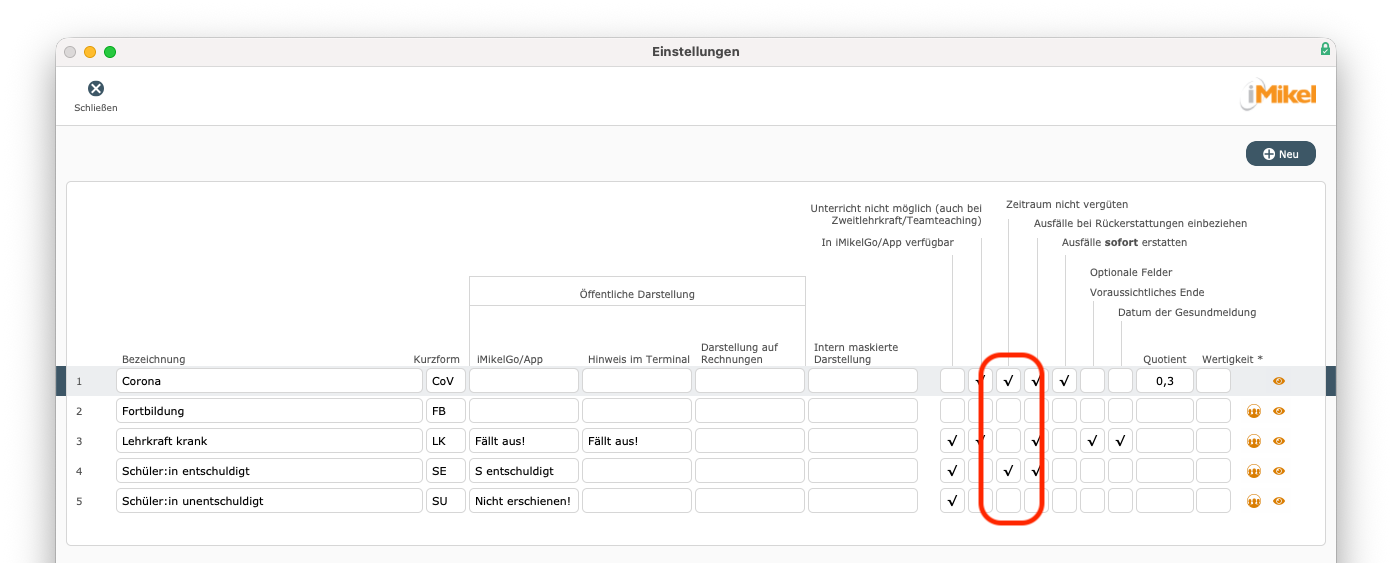Viewport: 1392px width, 563px height.
Task: Click the FB Kurzform field
Action: tap(446, 411)
